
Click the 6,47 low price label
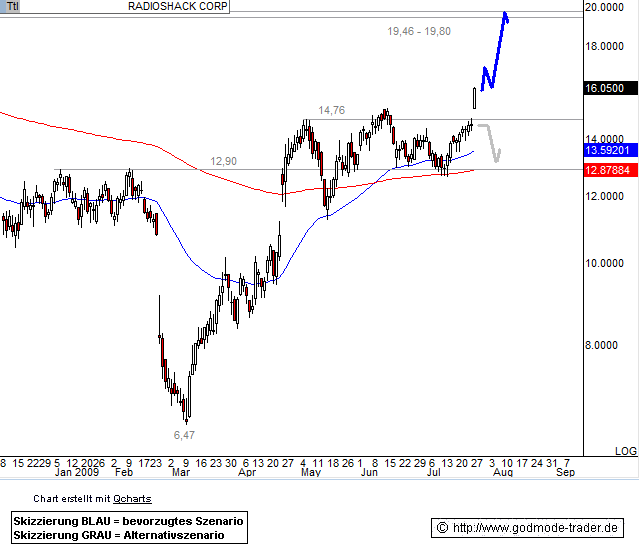tap(184, 435)
